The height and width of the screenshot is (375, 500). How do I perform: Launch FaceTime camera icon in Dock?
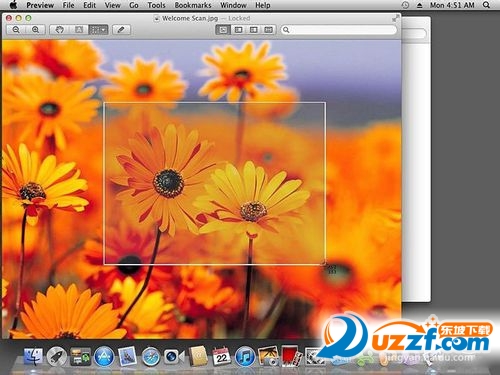(x=173, y=357)
